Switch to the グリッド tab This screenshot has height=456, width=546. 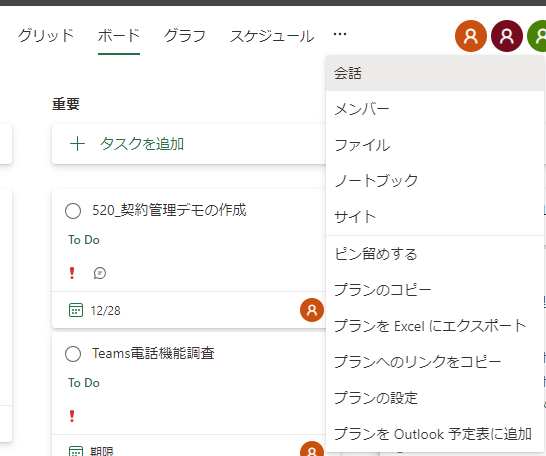coord(46,36)
